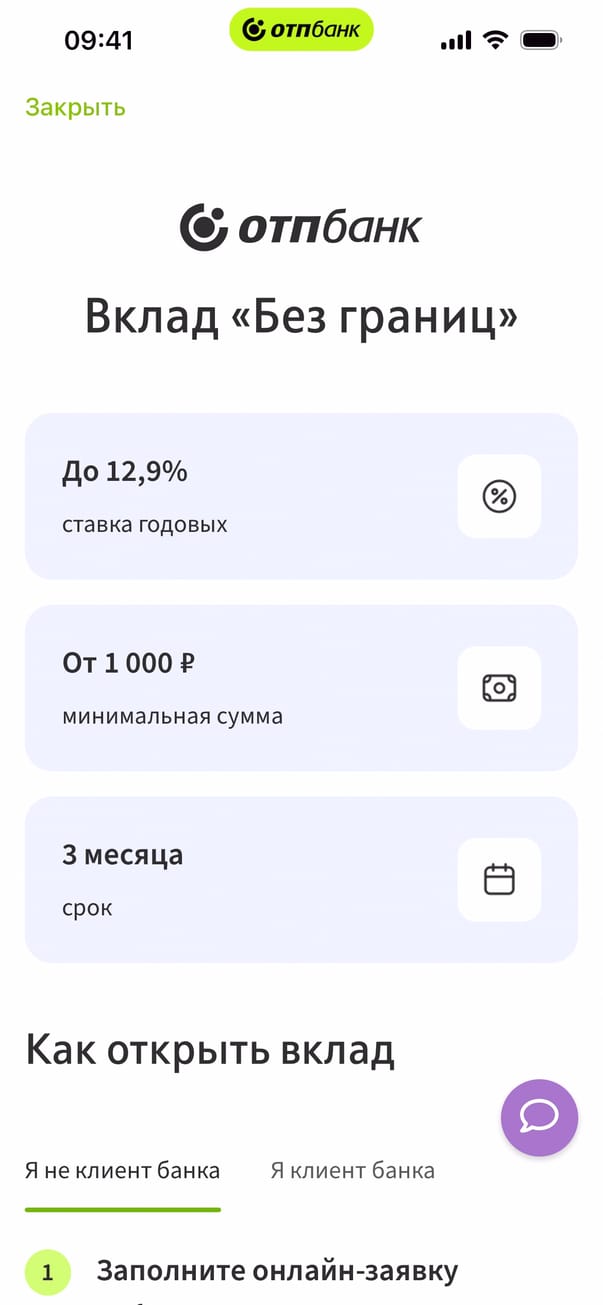Tap the battery status icon

tap(541, 40)
